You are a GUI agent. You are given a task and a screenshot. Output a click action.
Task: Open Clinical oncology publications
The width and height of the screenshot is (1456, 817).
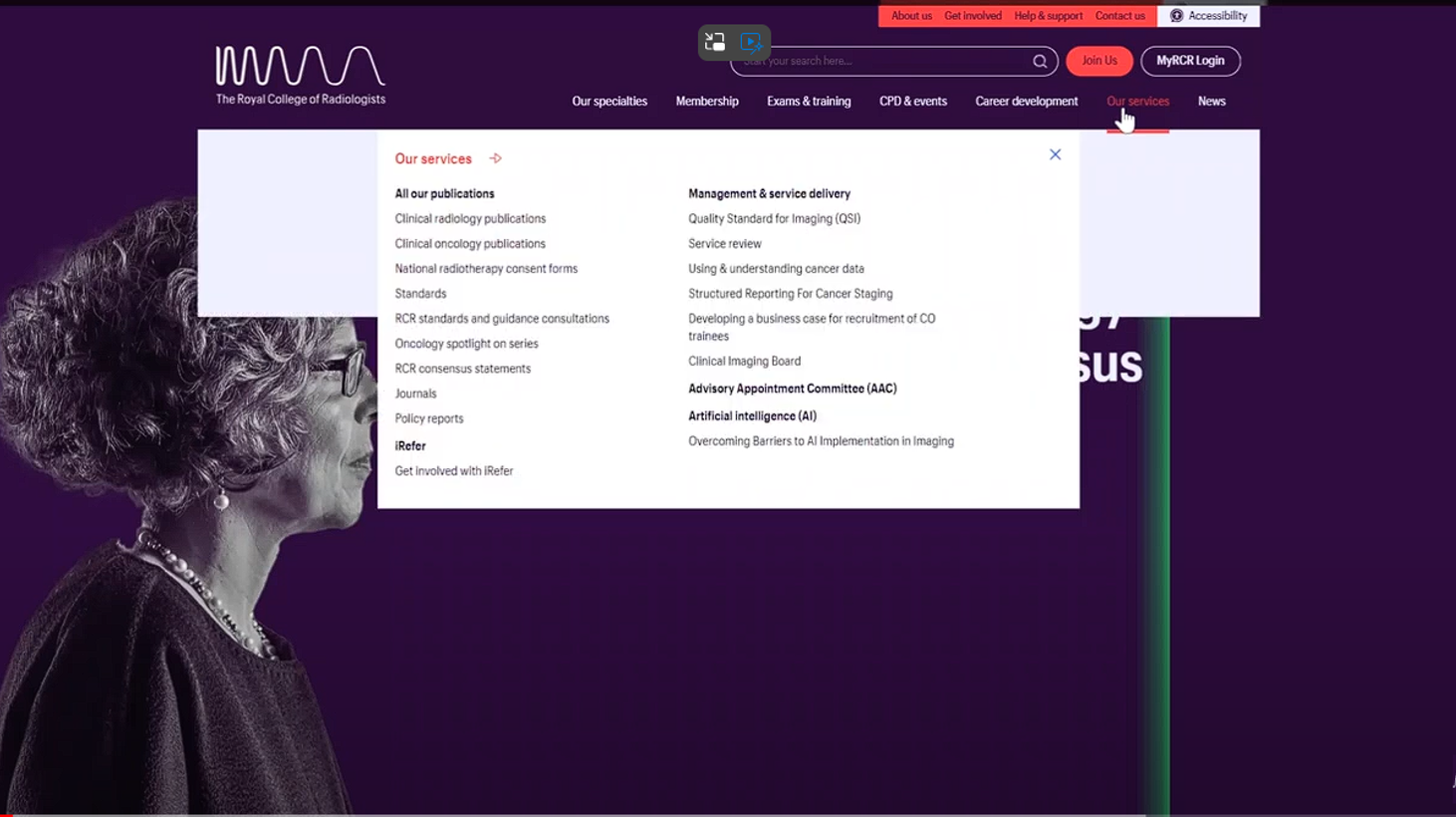pos(470,244)
